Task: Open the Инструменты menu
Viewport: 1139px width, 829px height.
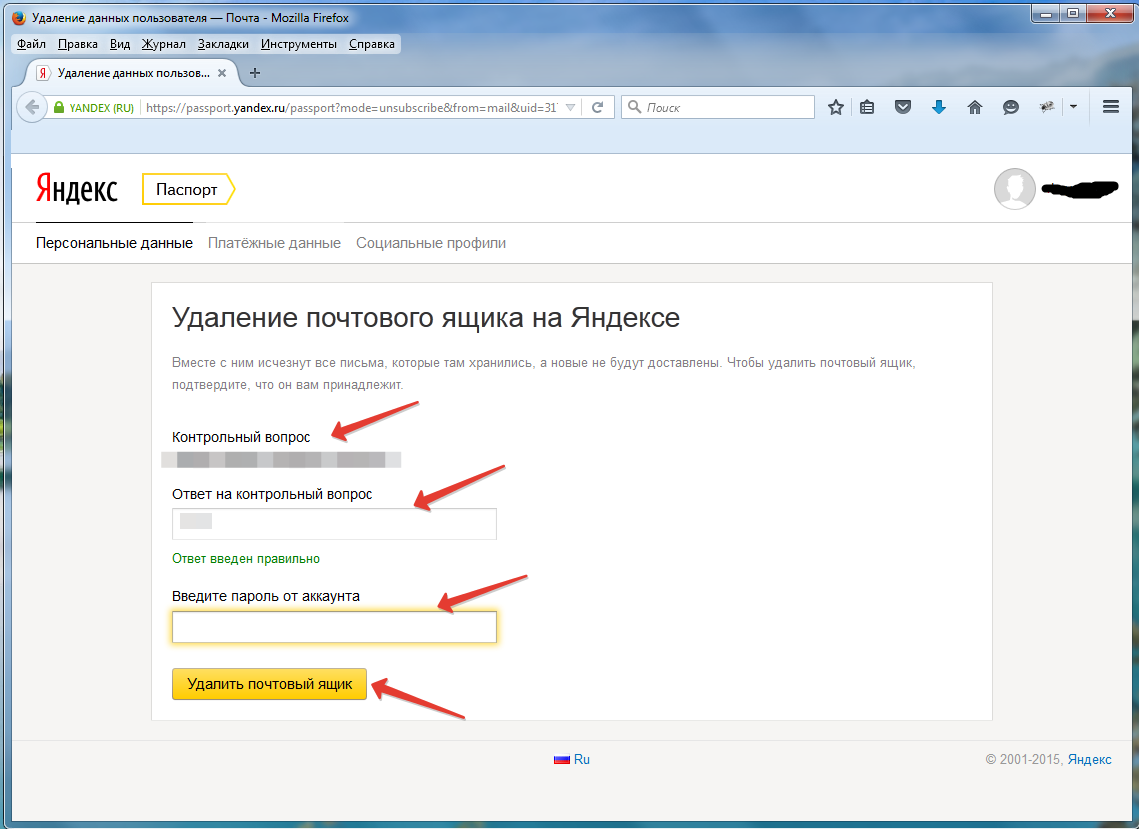Action: (298, 44)
